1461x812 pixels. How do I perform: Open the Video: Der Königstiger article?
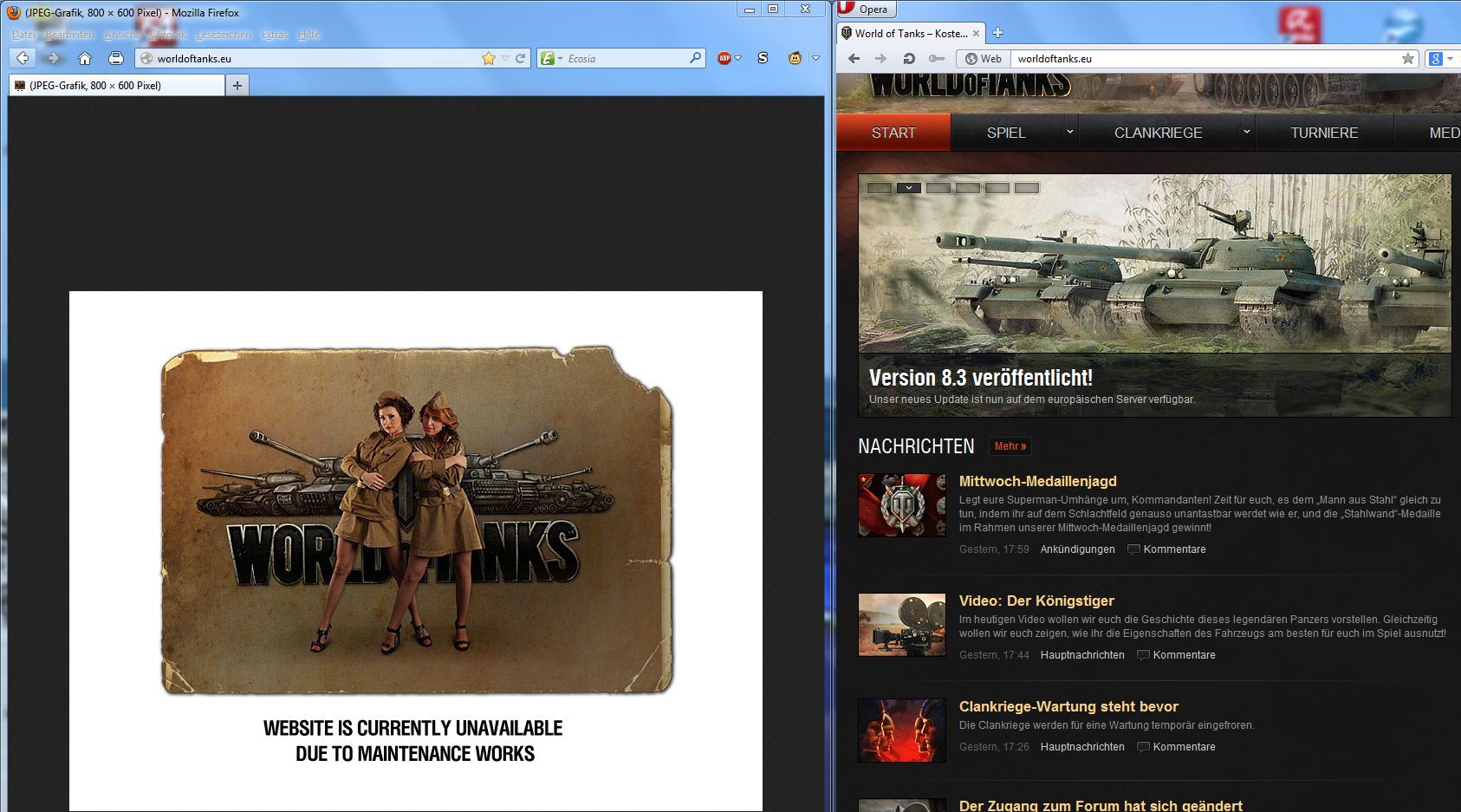(1036, 601)
